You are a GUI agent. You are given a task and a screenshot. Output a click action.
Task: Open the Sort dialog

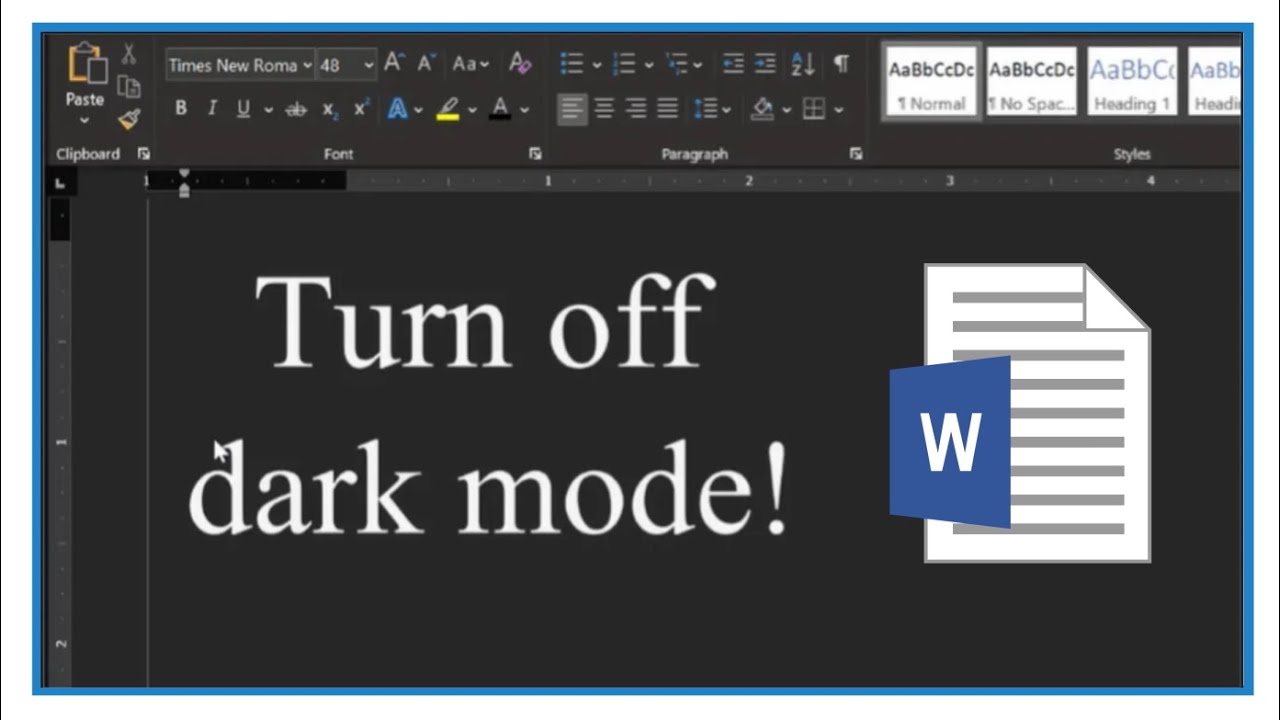coord(802,65)
